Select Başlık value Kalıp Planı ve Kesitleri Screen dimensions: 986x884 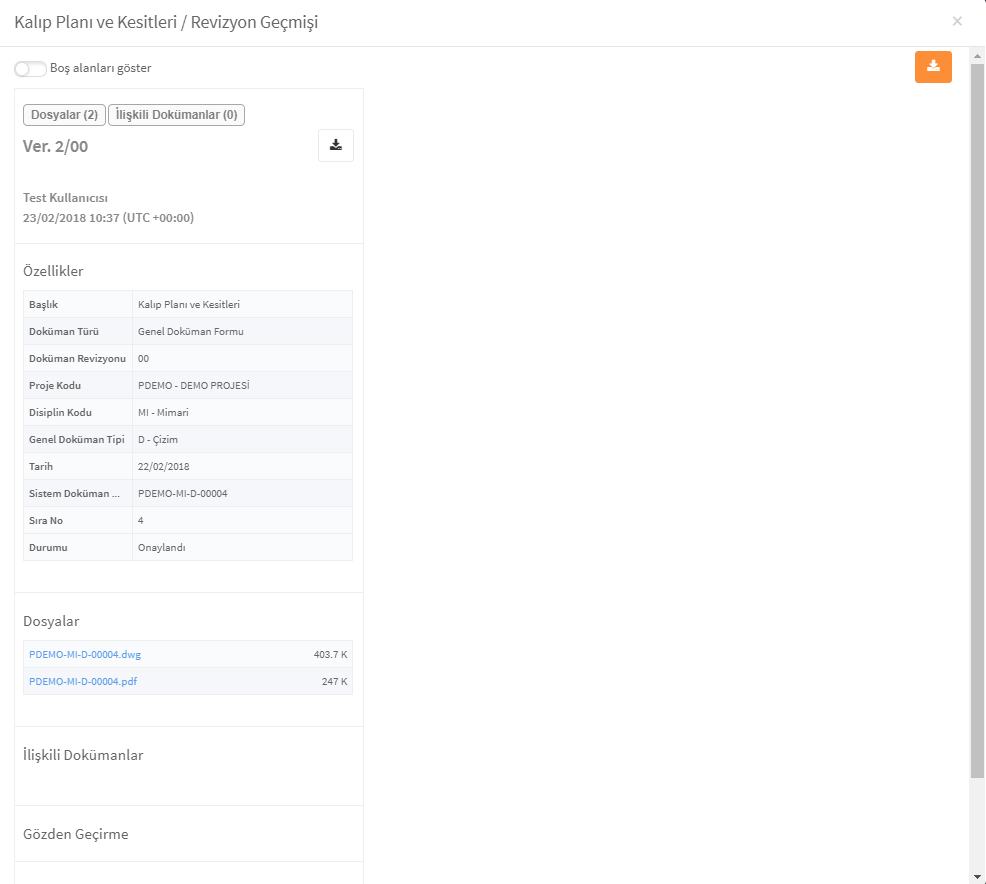point(189,304)
